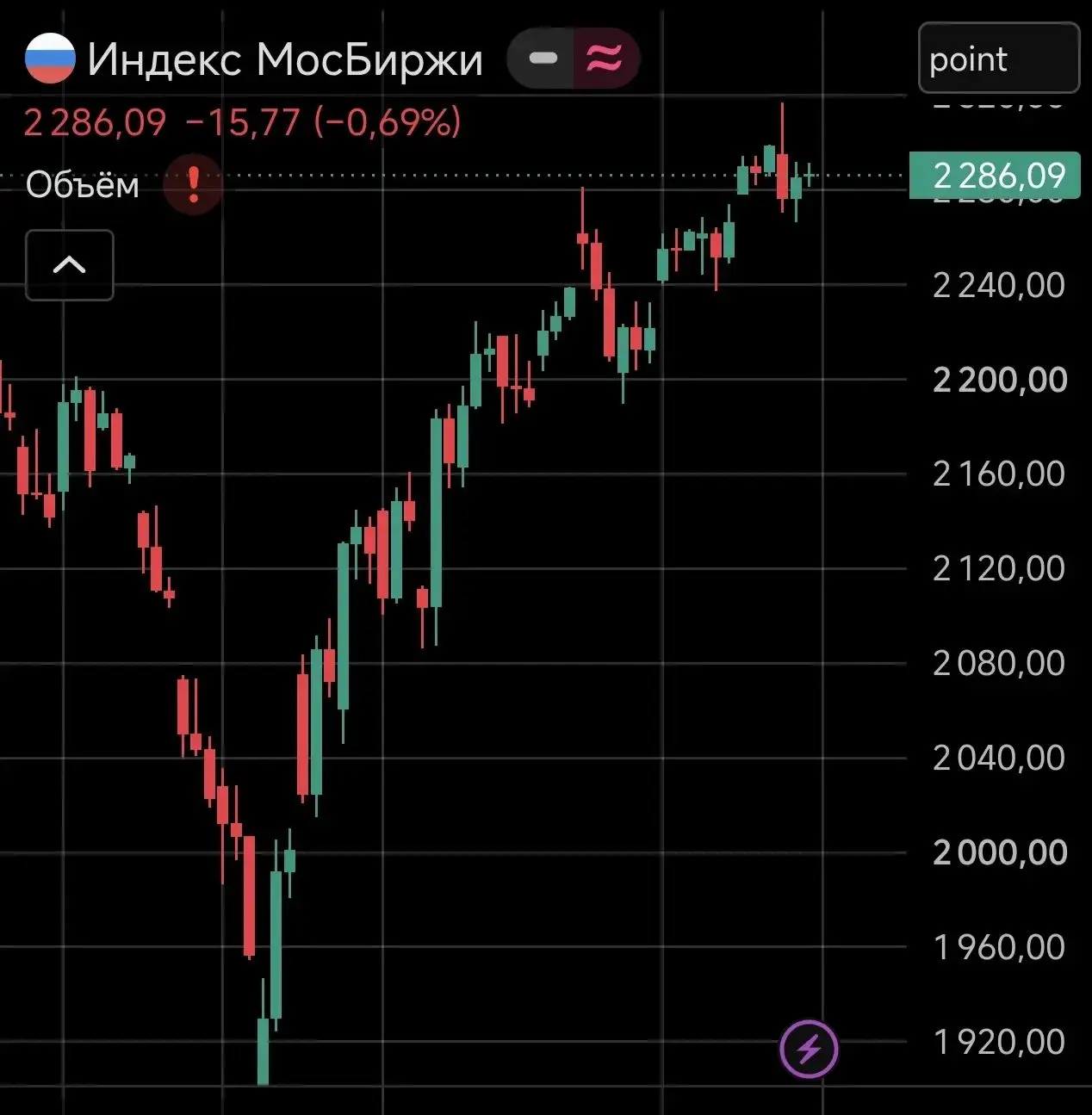Select the bold 2 200,00 axis level

click(1000, 380)
